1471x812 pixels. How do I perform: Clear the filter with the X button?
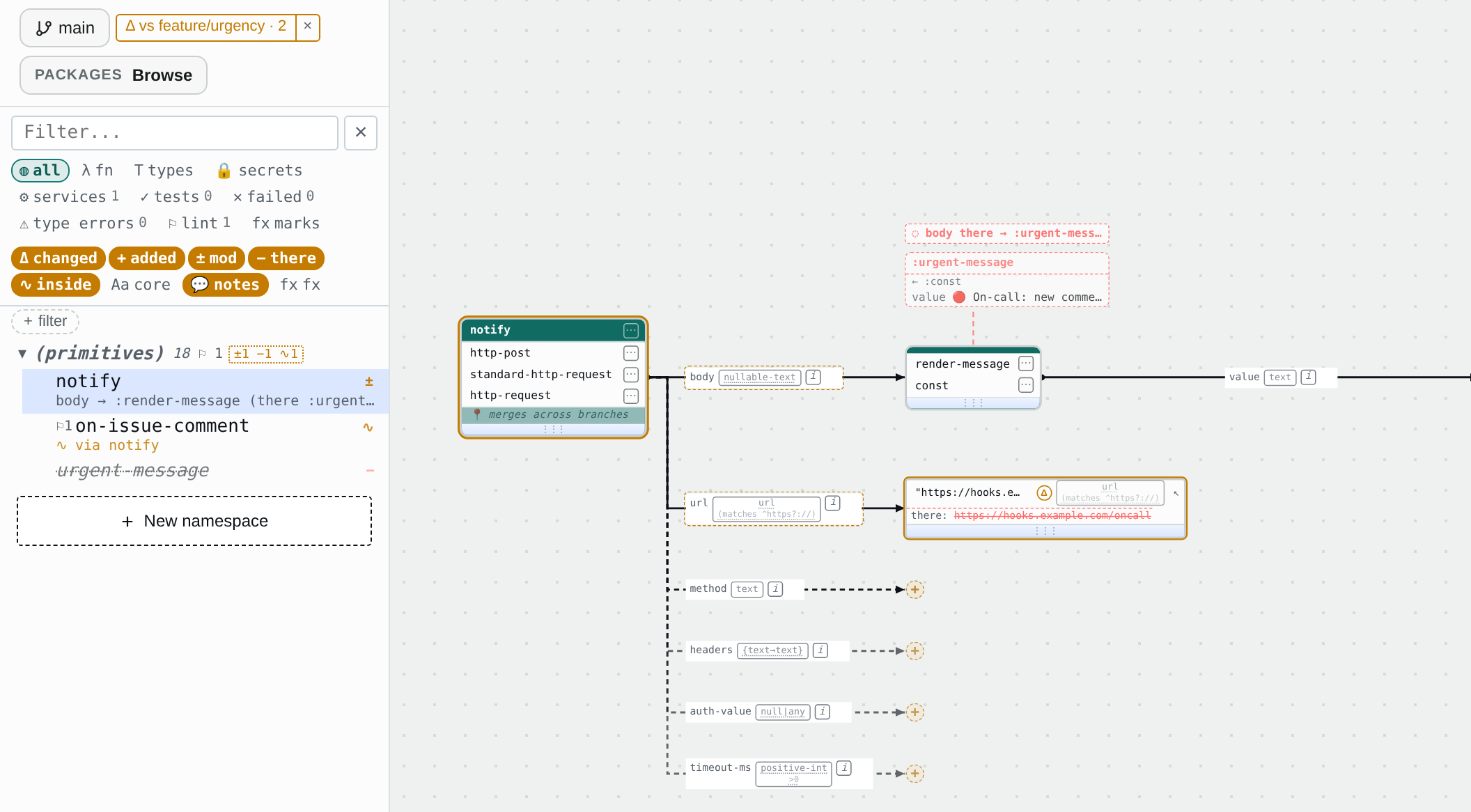pyautogui.click(x=361, y=132)
